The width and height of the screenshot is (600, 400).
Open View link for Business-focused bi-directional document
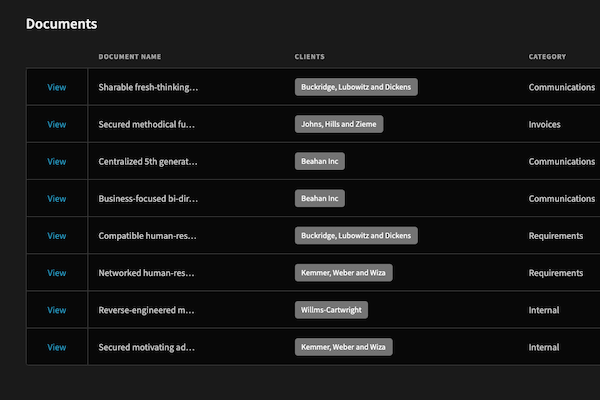57,199
